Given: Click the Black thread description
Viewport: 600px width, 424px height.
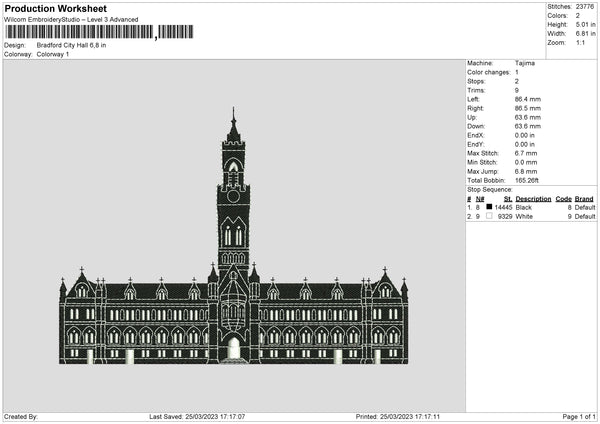Looking at the screenshot, I should click(x=523, y=207).
